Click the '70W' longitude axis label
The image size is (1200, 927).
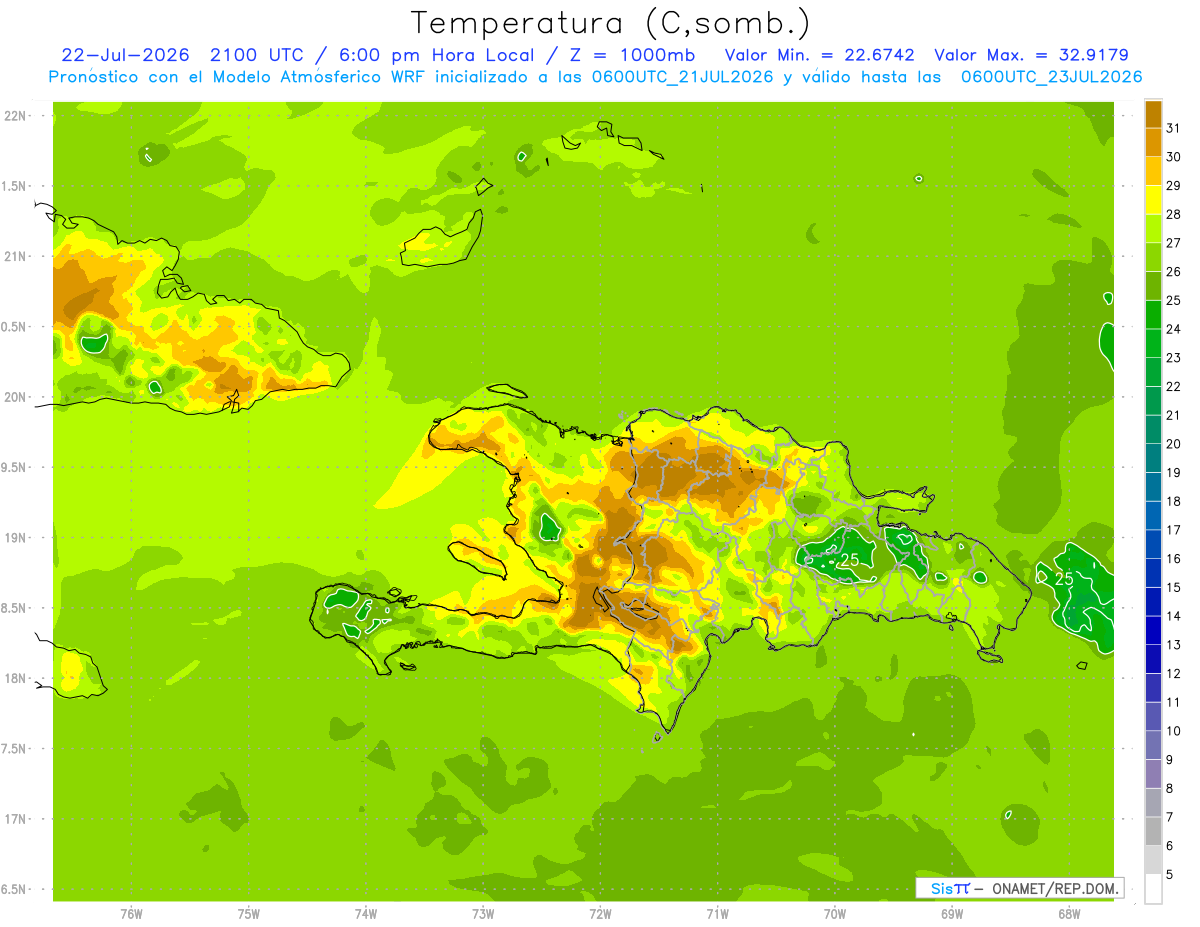click(x=835, y=913)
